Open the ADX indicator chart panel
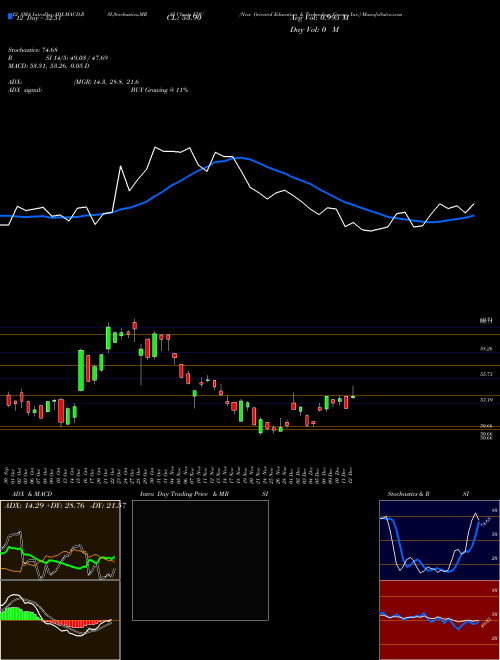This screenshot has height=660, width=500. tap(60, 540)
